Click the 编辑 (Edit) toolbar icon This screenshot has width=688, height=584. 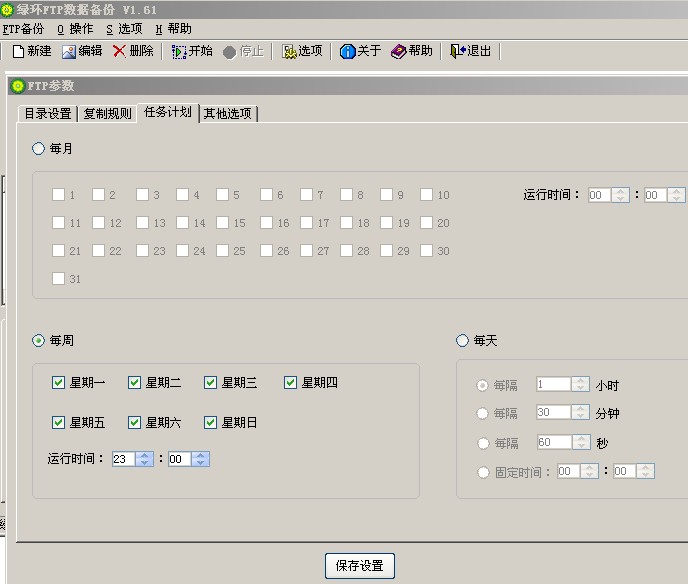pos(69,51)
